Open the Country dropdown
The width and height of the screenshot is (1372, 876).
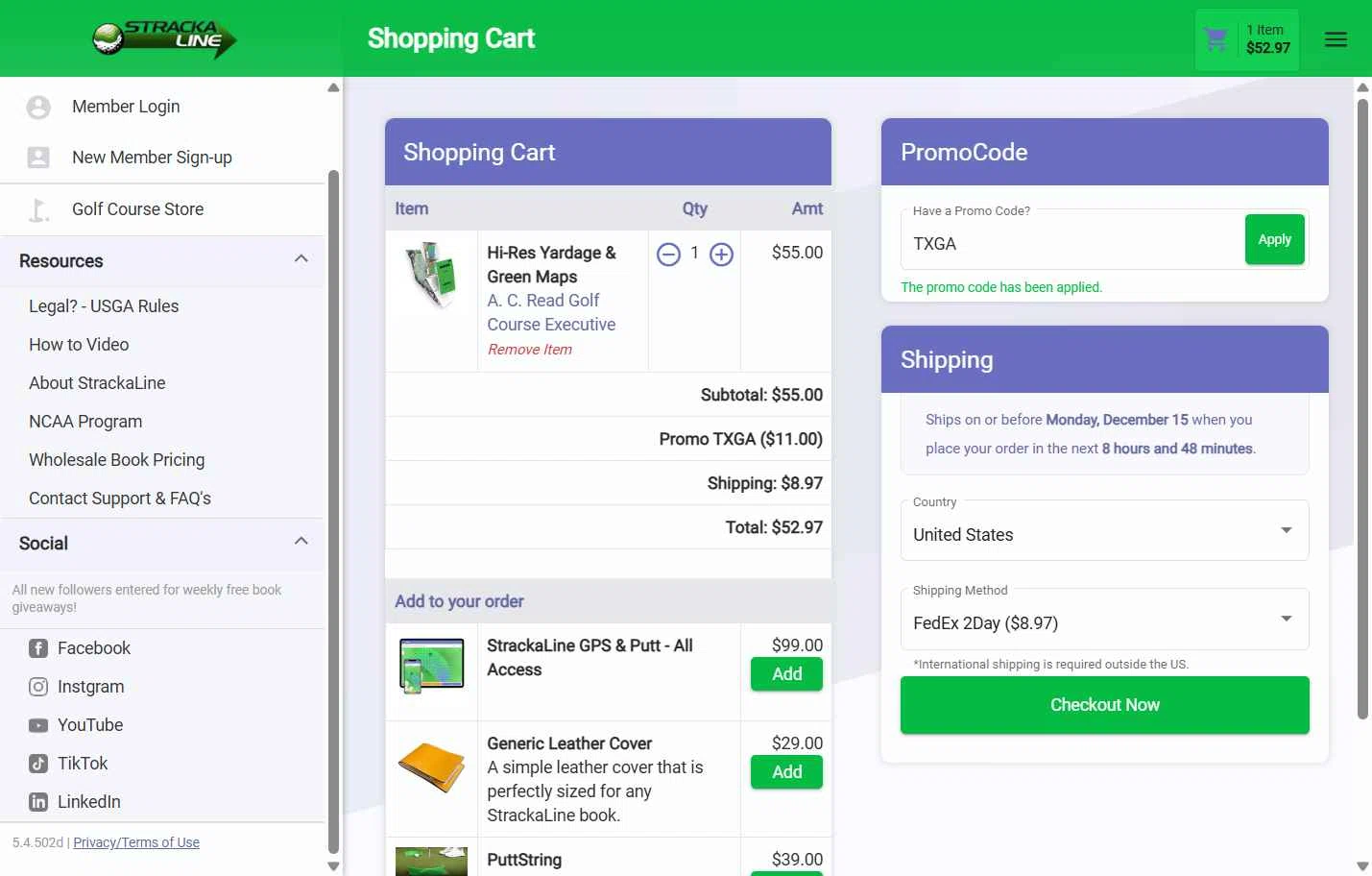tap(1104, 530)
